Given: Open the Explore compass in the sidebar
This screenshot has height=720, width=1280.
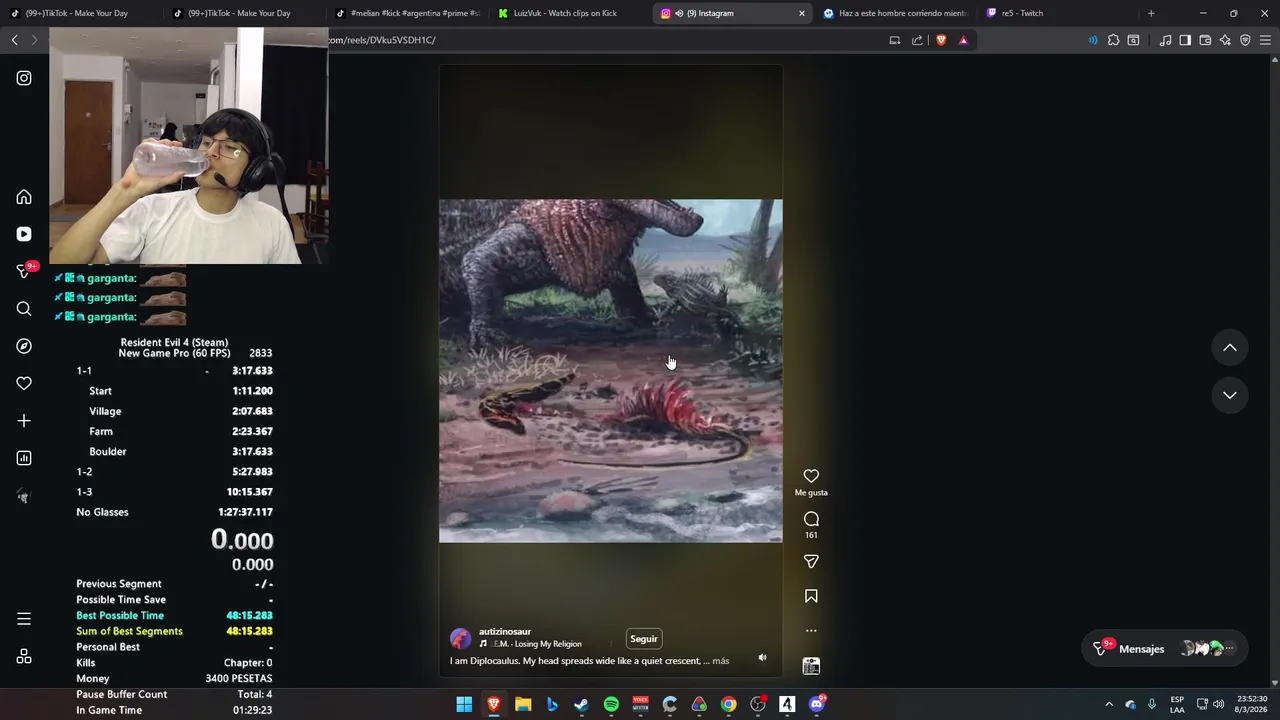Looking at the screenshot, I should click(x=24, y=346).
